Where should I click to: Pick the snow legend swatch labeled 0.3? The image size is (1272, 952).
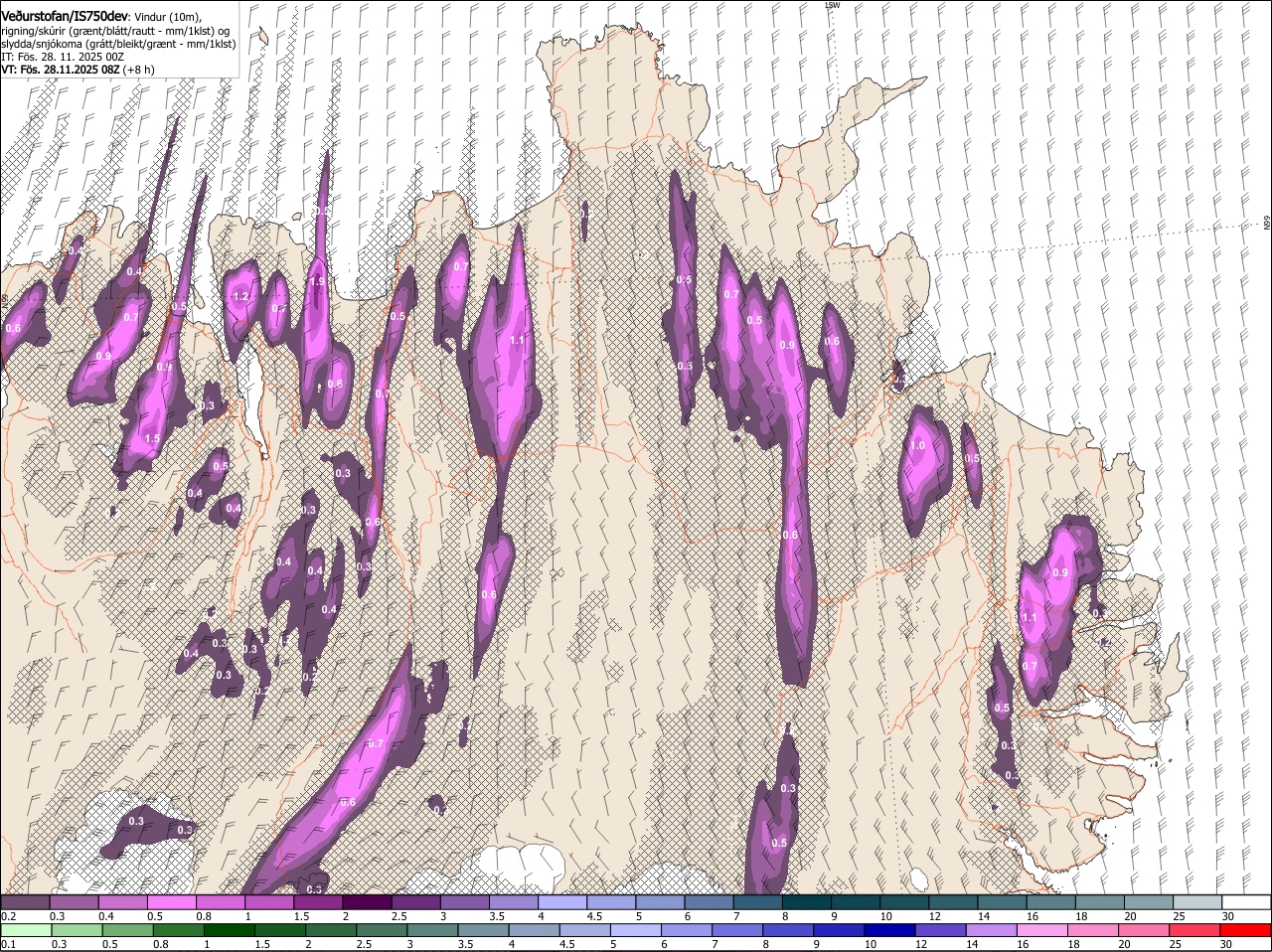click(74, 902)
